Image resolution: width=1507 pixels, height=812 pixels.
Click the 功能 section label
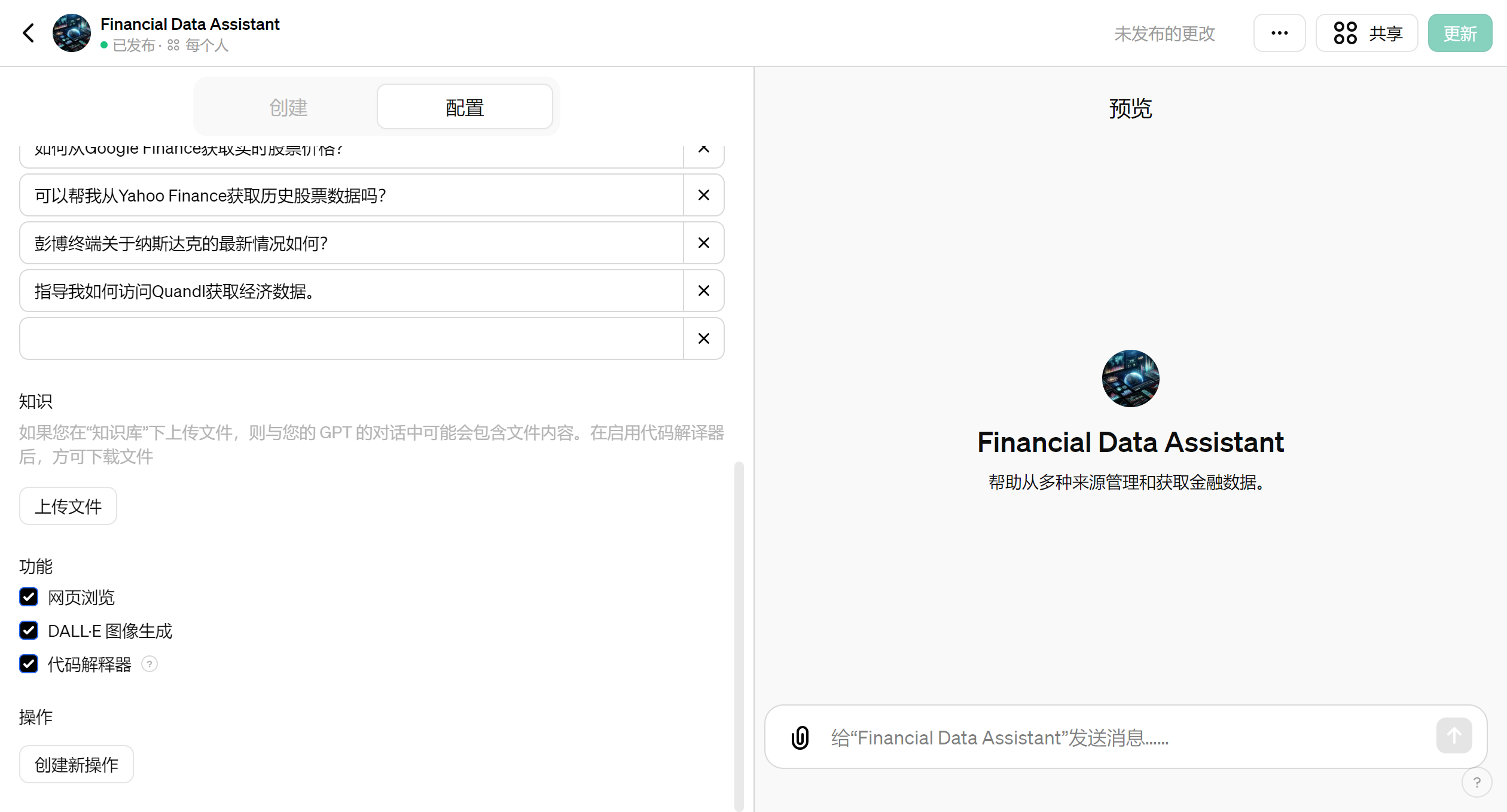pyautogui.click(x=36, y=566)
